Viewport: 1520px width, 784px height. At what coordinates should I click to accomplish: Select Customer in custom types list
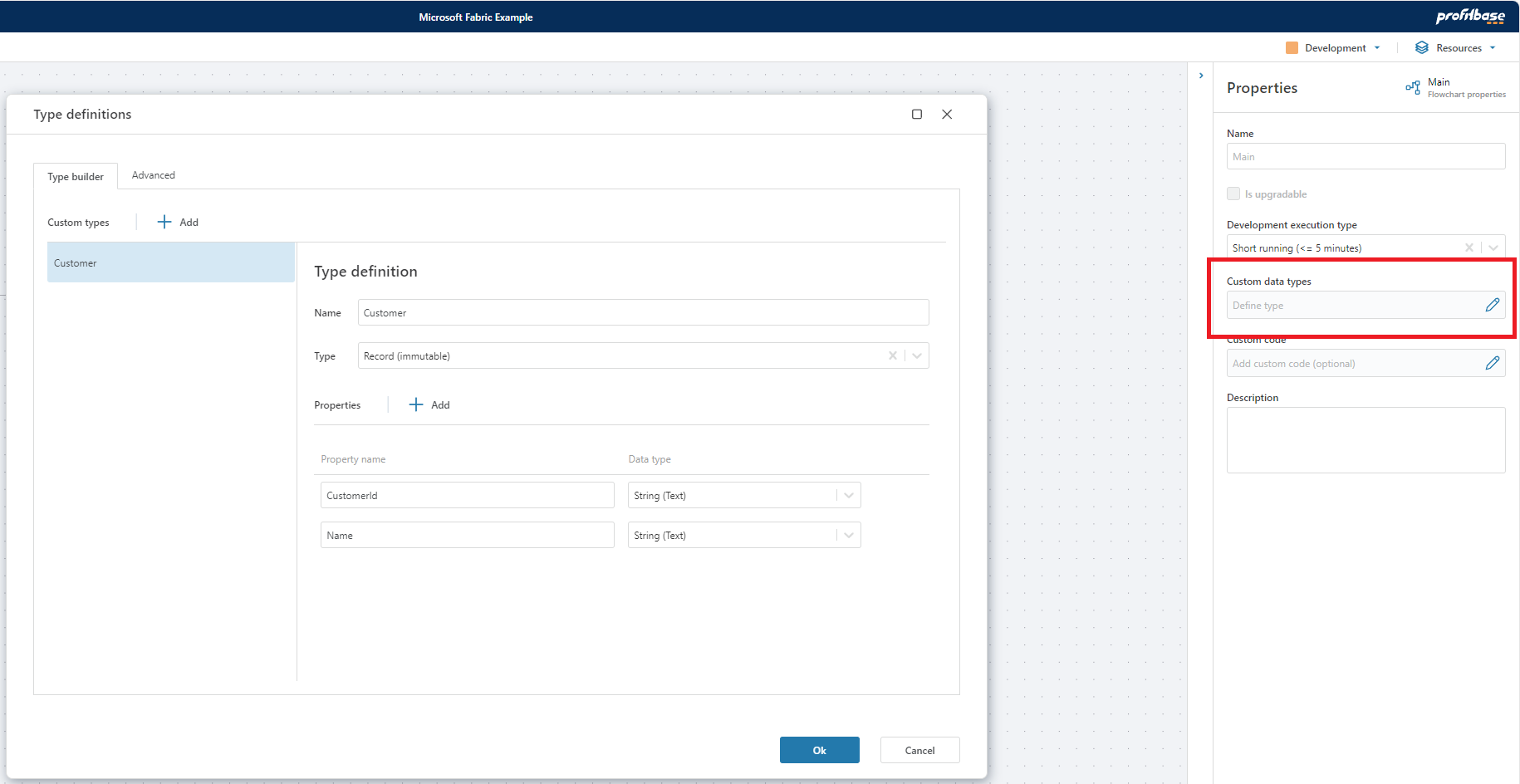click(170, 262)
